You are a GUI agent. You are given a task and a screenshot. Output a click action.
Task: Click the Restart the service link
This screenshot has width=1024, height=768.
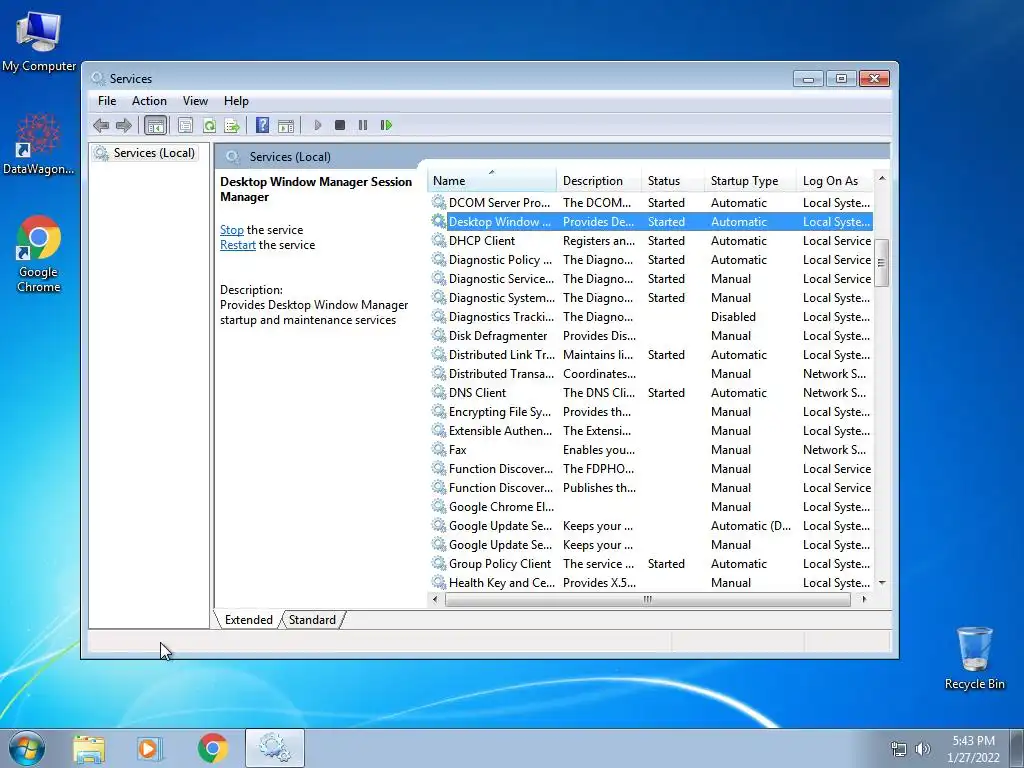[x=238, y=245]
